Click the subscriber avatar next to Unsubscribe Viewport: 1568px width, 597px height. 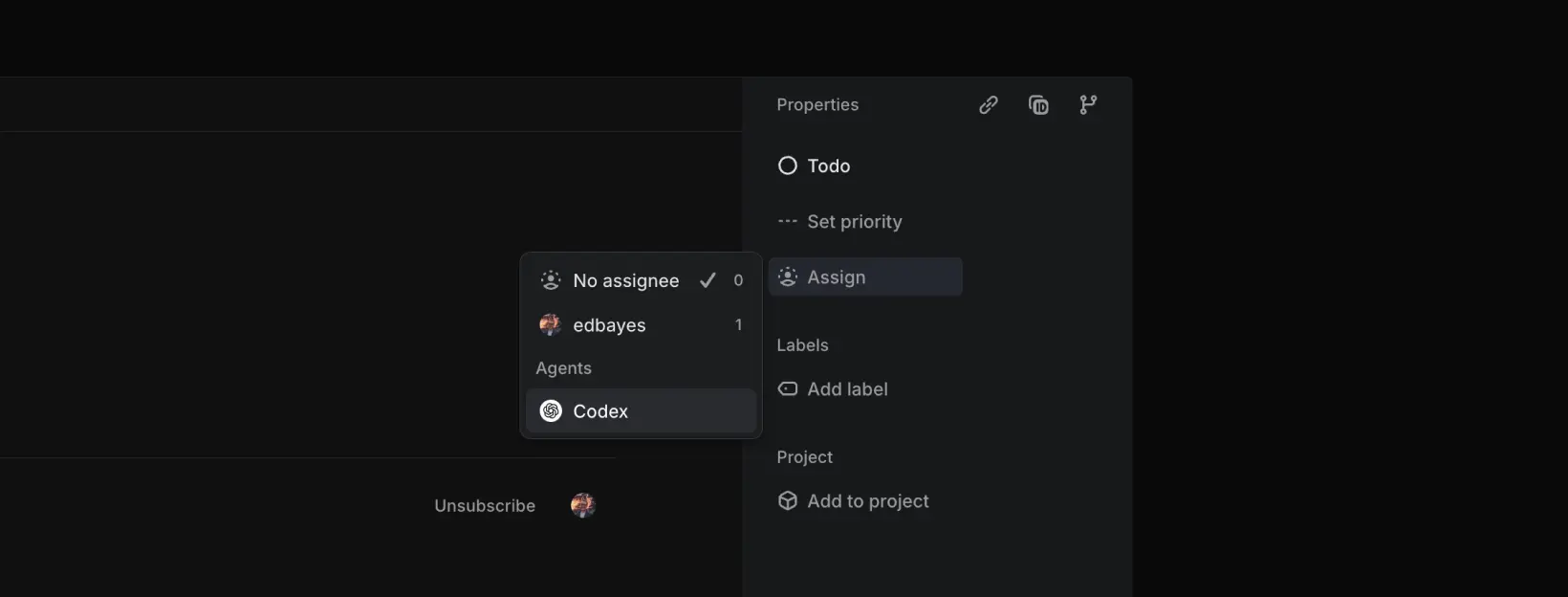[582, 505]
